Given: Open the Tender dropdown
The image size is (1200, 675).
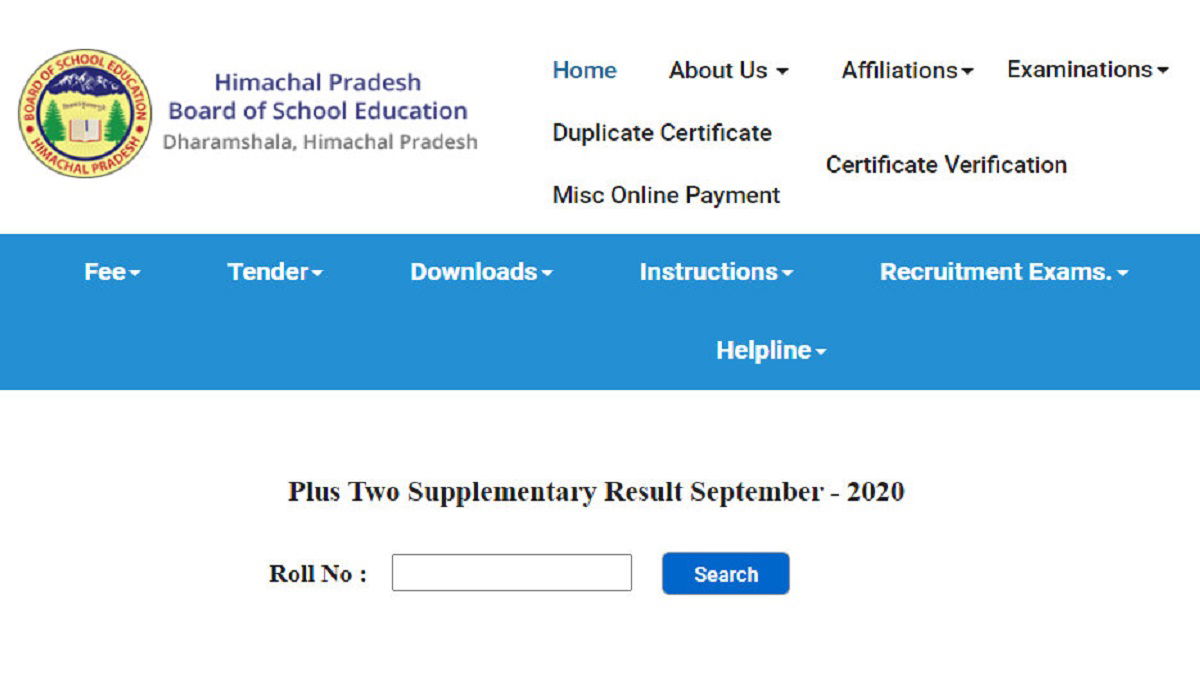Looking at the screenshot, I should (x=272, y=271).
